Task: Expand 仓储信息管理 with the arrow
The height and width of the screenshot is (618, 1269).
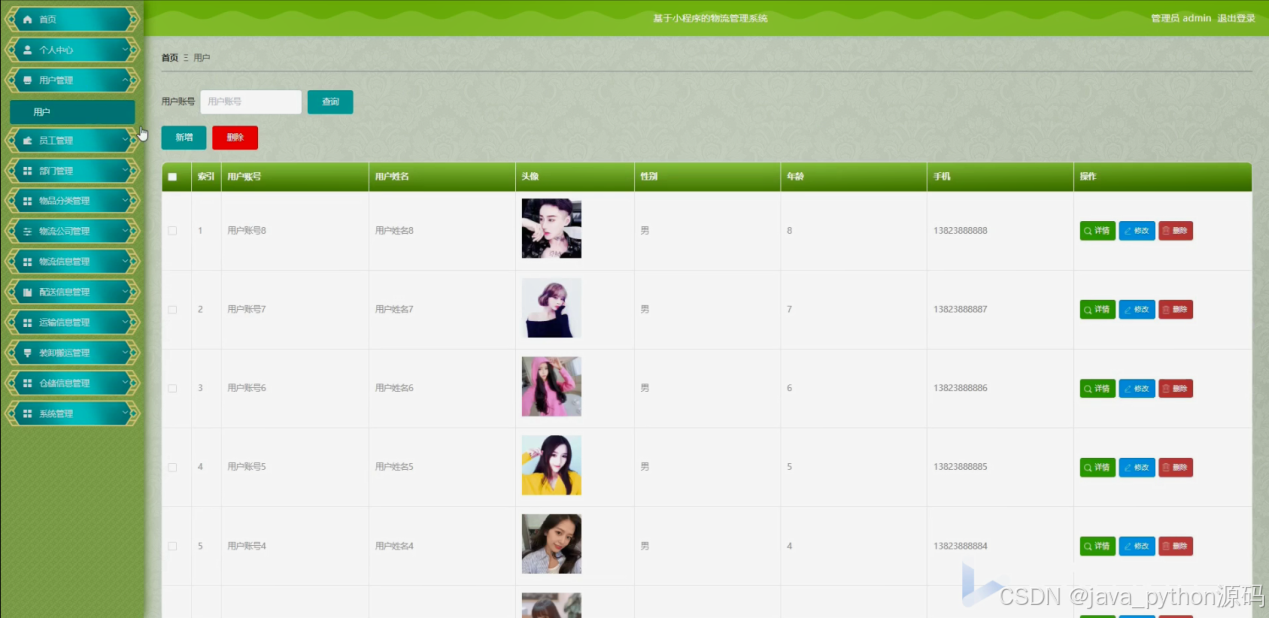Action: pyautogui.click(x=125, y=383)
